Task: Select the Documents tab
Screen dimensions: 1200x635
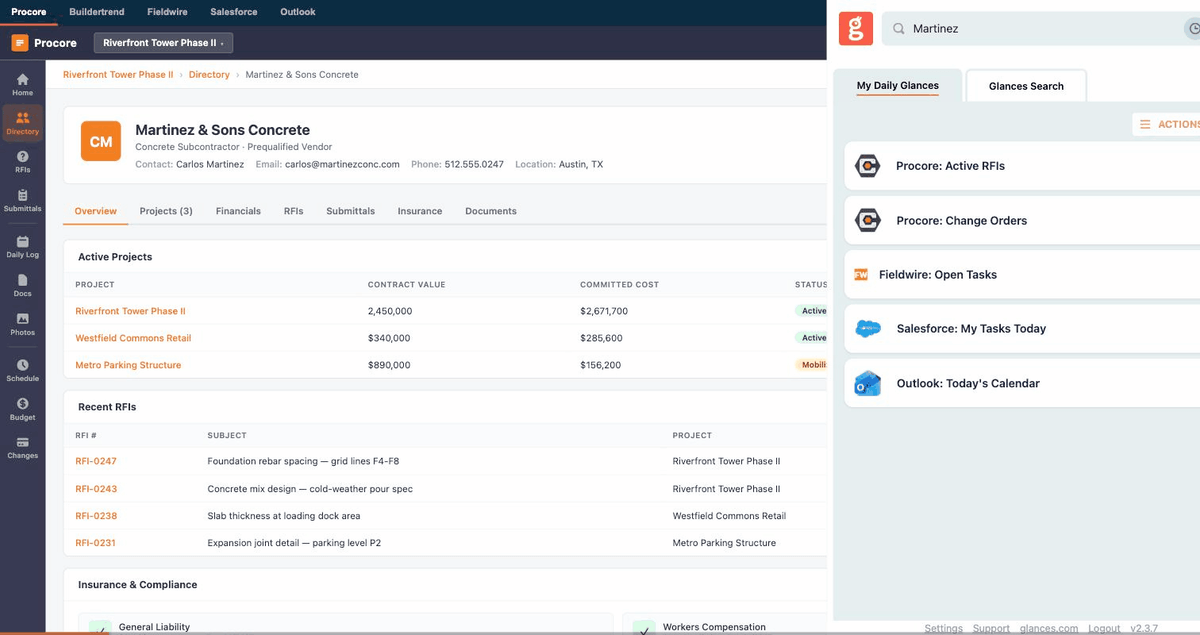Action: coord(491,211)
